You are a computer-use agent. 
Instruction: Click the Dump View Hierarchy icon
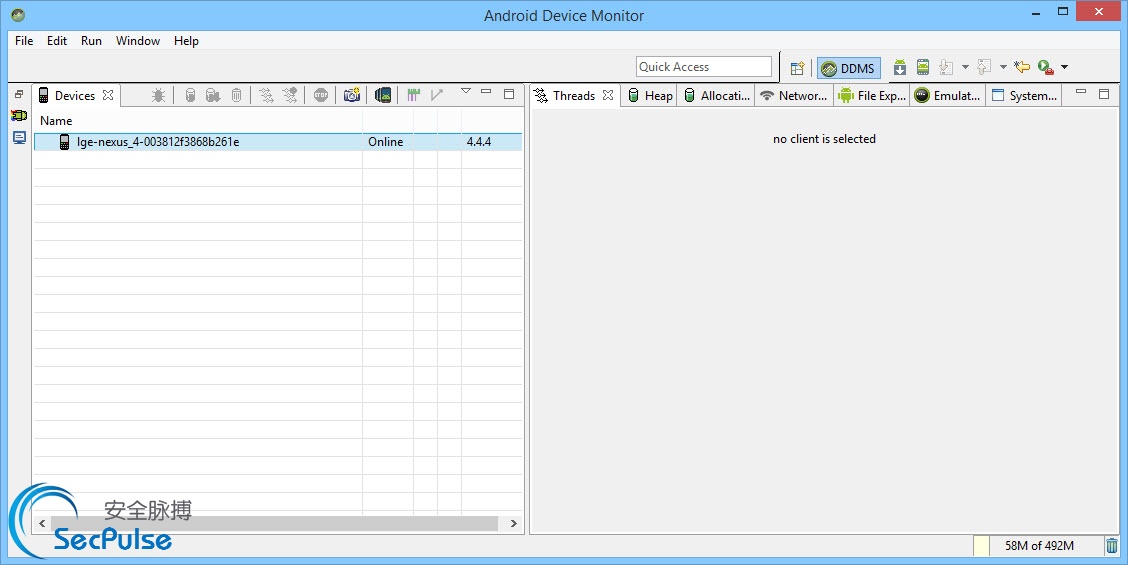383,95
